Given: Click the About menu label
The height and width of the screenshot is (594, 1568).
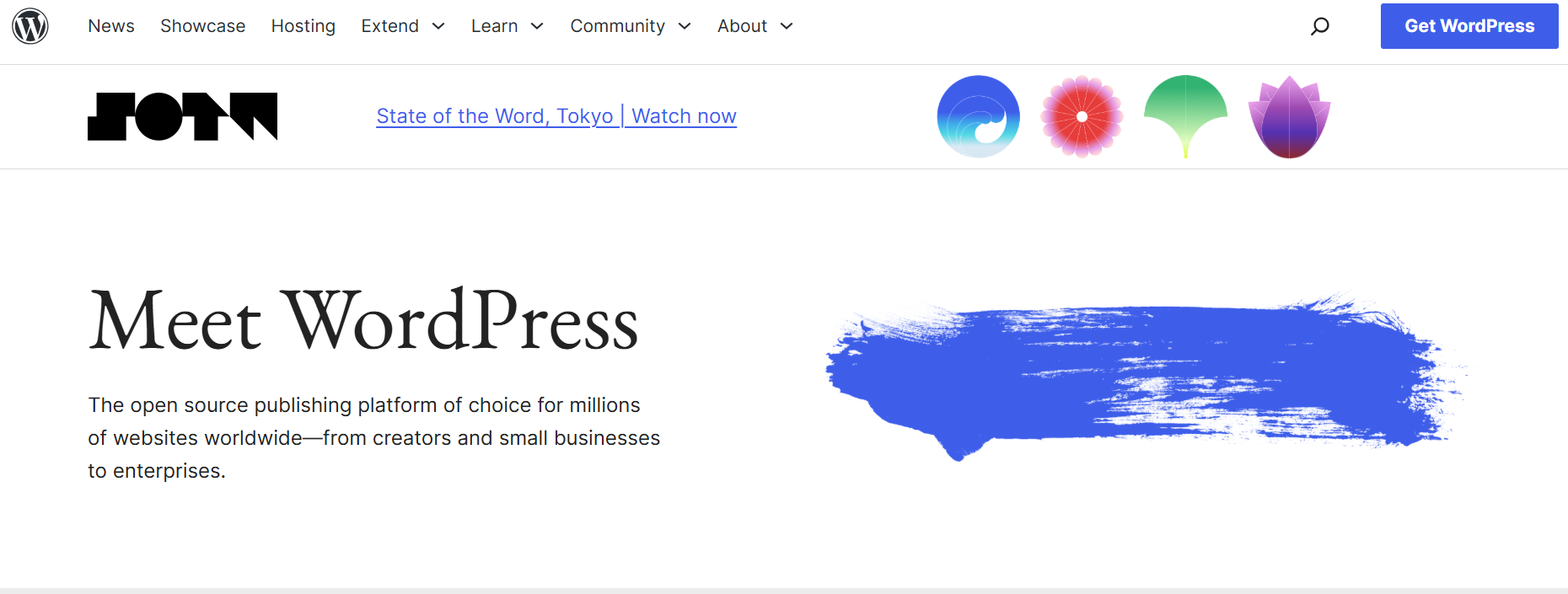Looking at the screenshot, I should tap(743, 26).
